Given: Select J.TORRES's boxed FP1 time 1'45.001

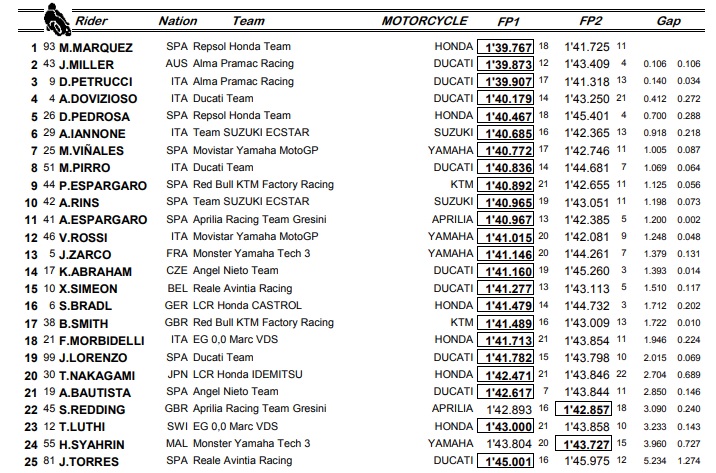Looking at the screenshot, I should click(x=507, y=462).
